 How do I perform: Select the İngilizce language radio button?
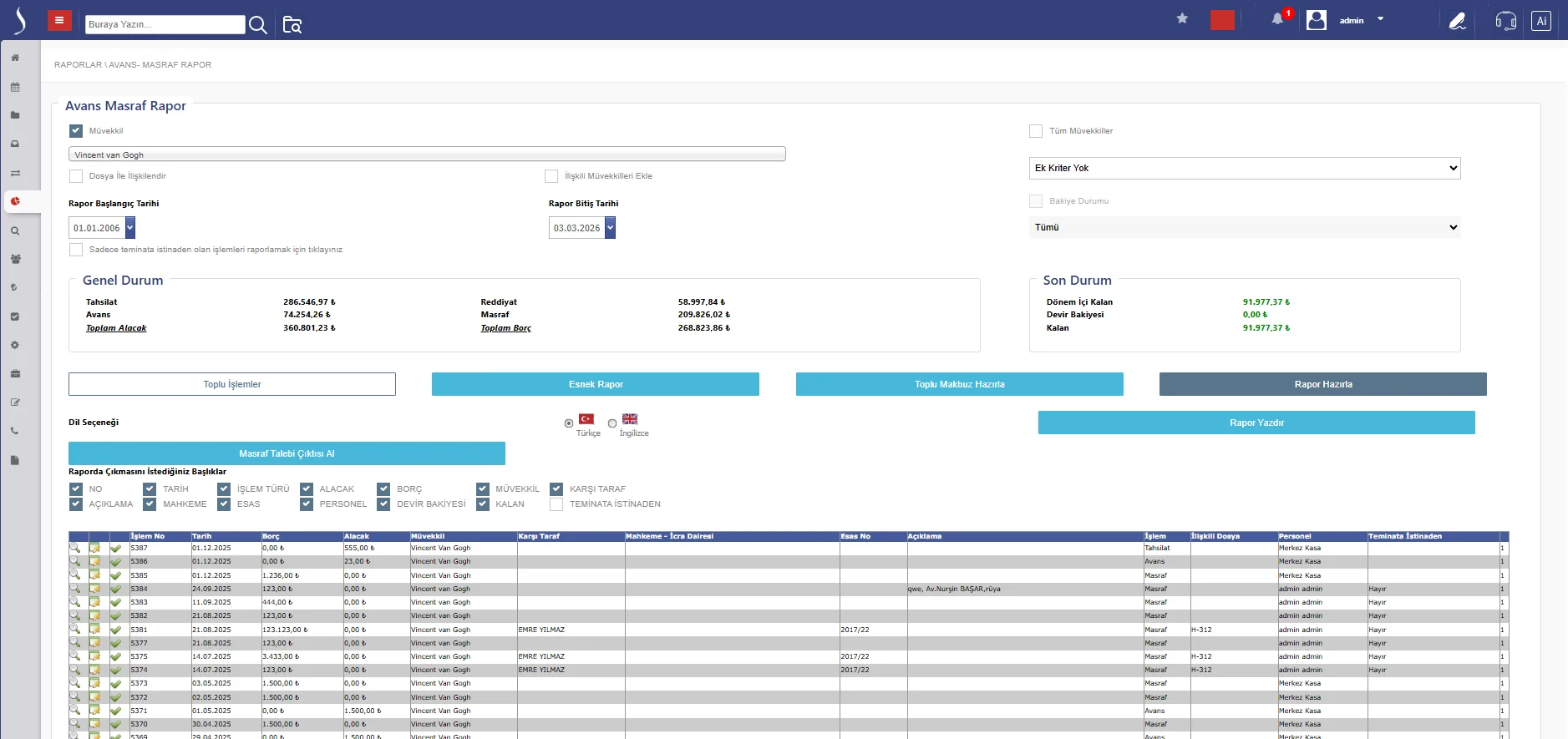click(612, 423)
